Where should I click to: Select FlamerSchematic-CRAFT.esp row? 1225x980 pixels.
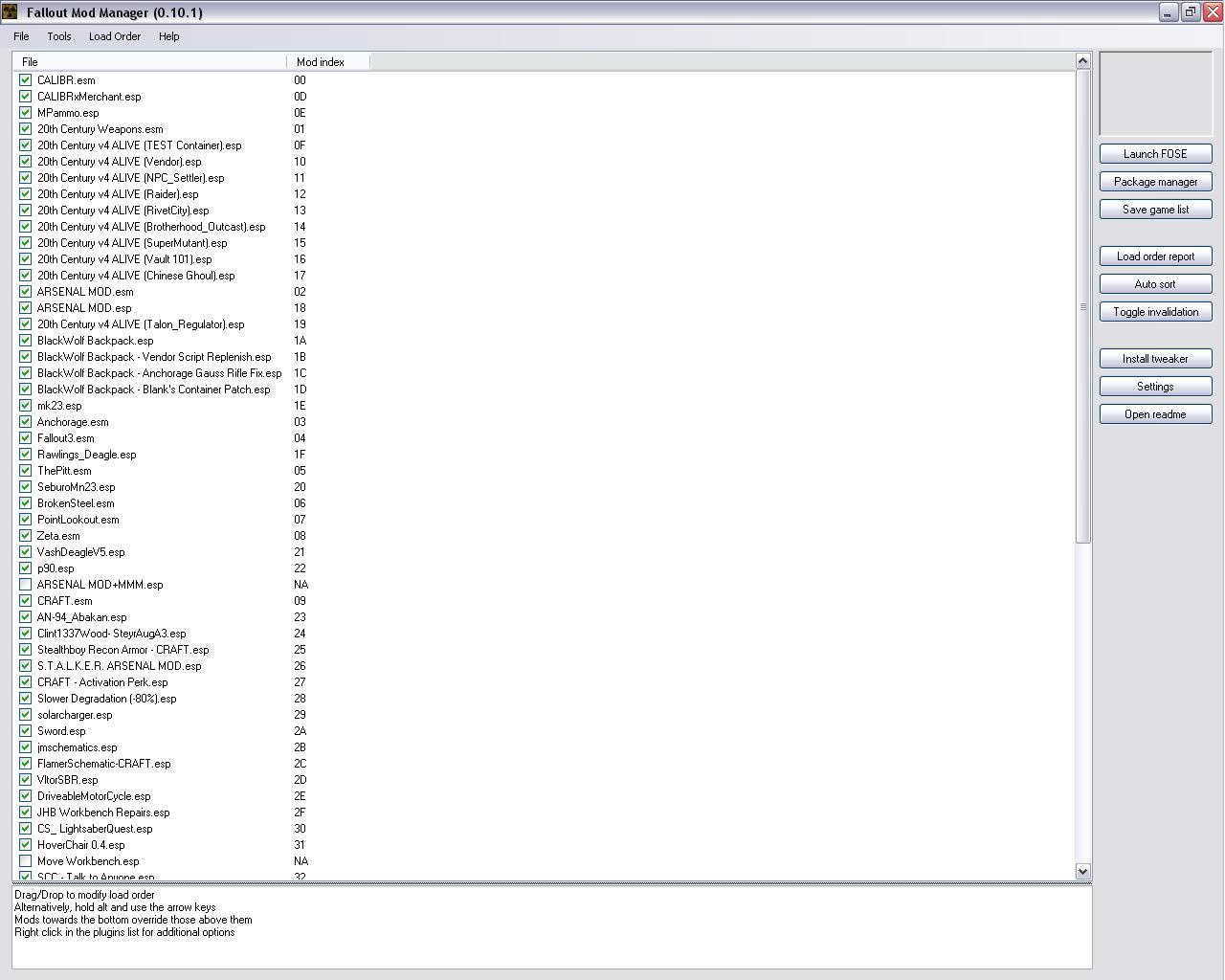(103, 764)
